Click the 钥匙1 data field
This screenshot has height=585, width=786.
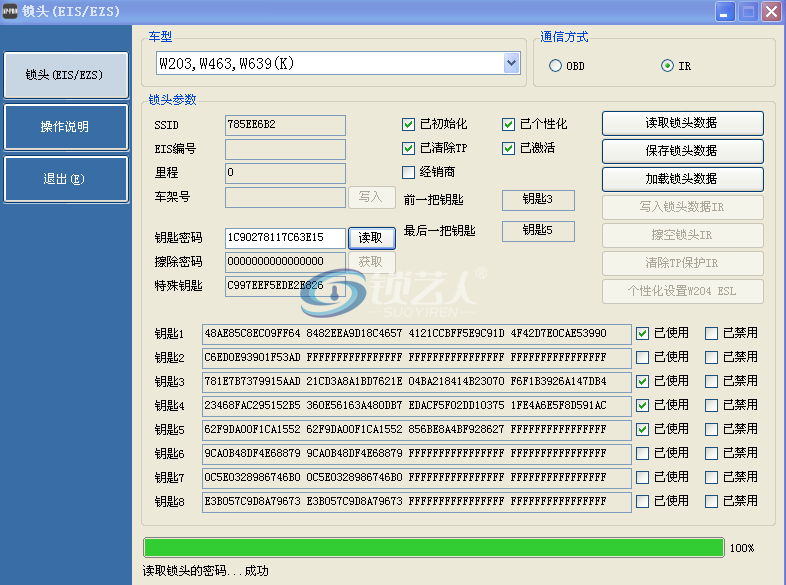pos(417,334)
